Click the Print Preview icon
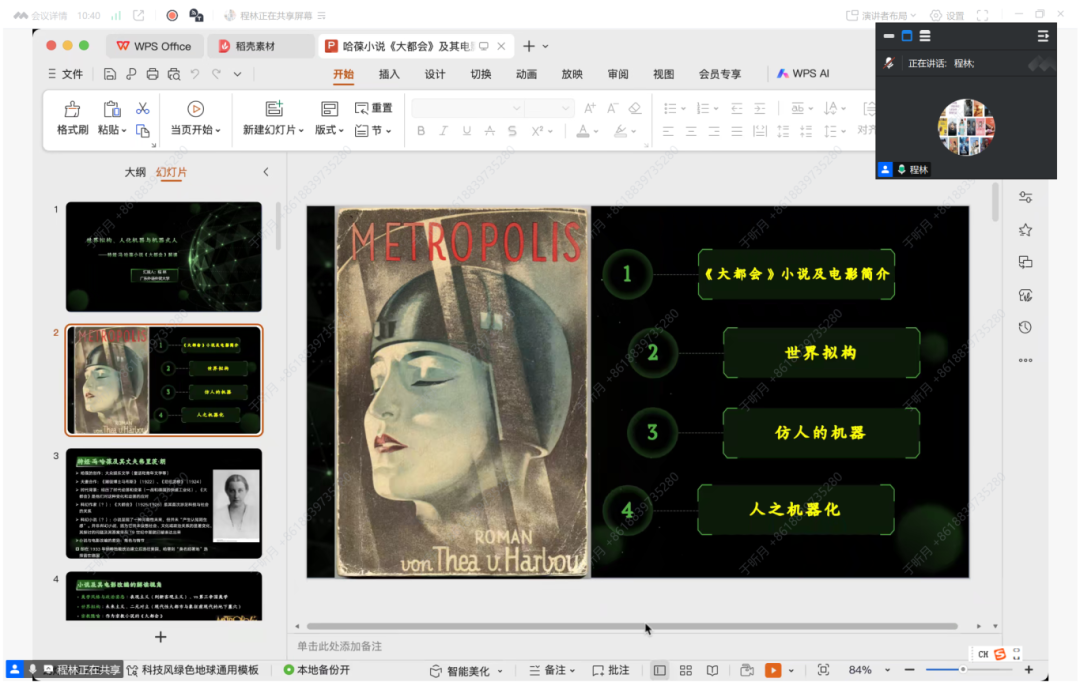Viewport: 1080px width, 682px height. coord(174,74)
